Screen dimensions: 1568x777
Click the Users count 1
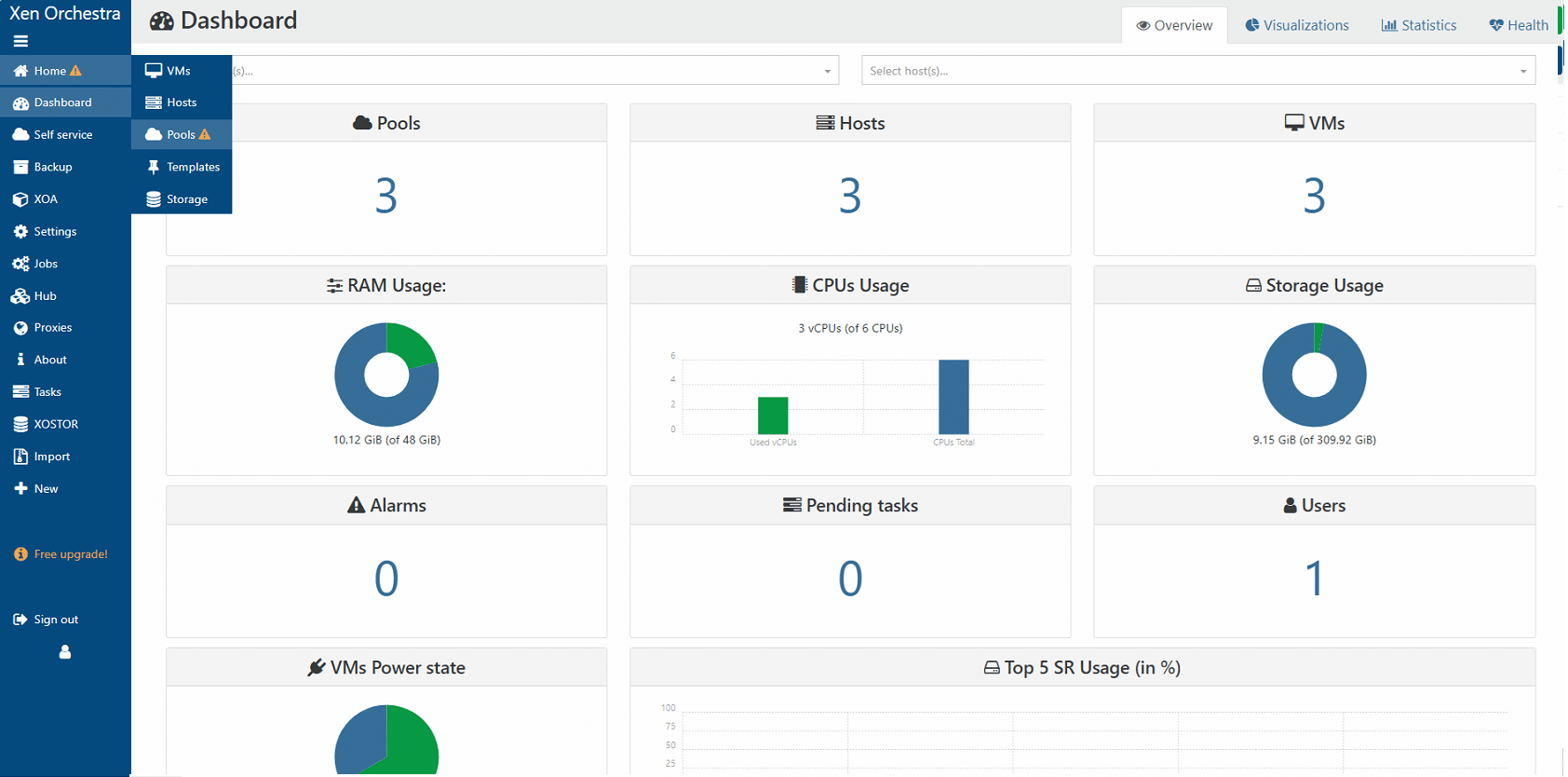(1314, 579)
